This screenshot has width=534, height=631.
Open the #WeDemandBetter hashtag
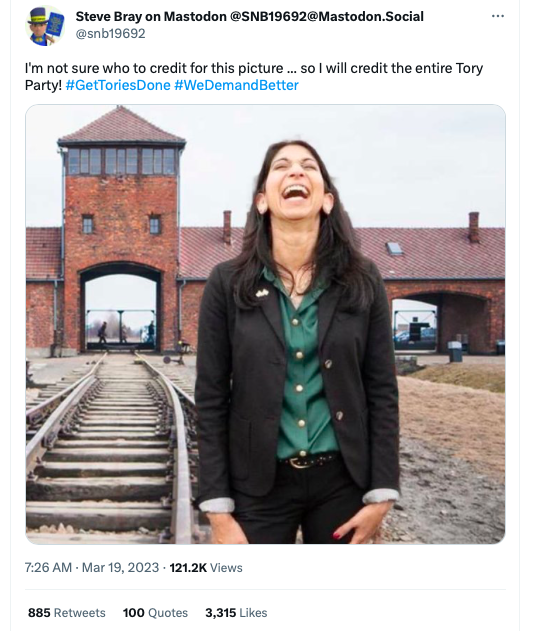click(236, 85)
